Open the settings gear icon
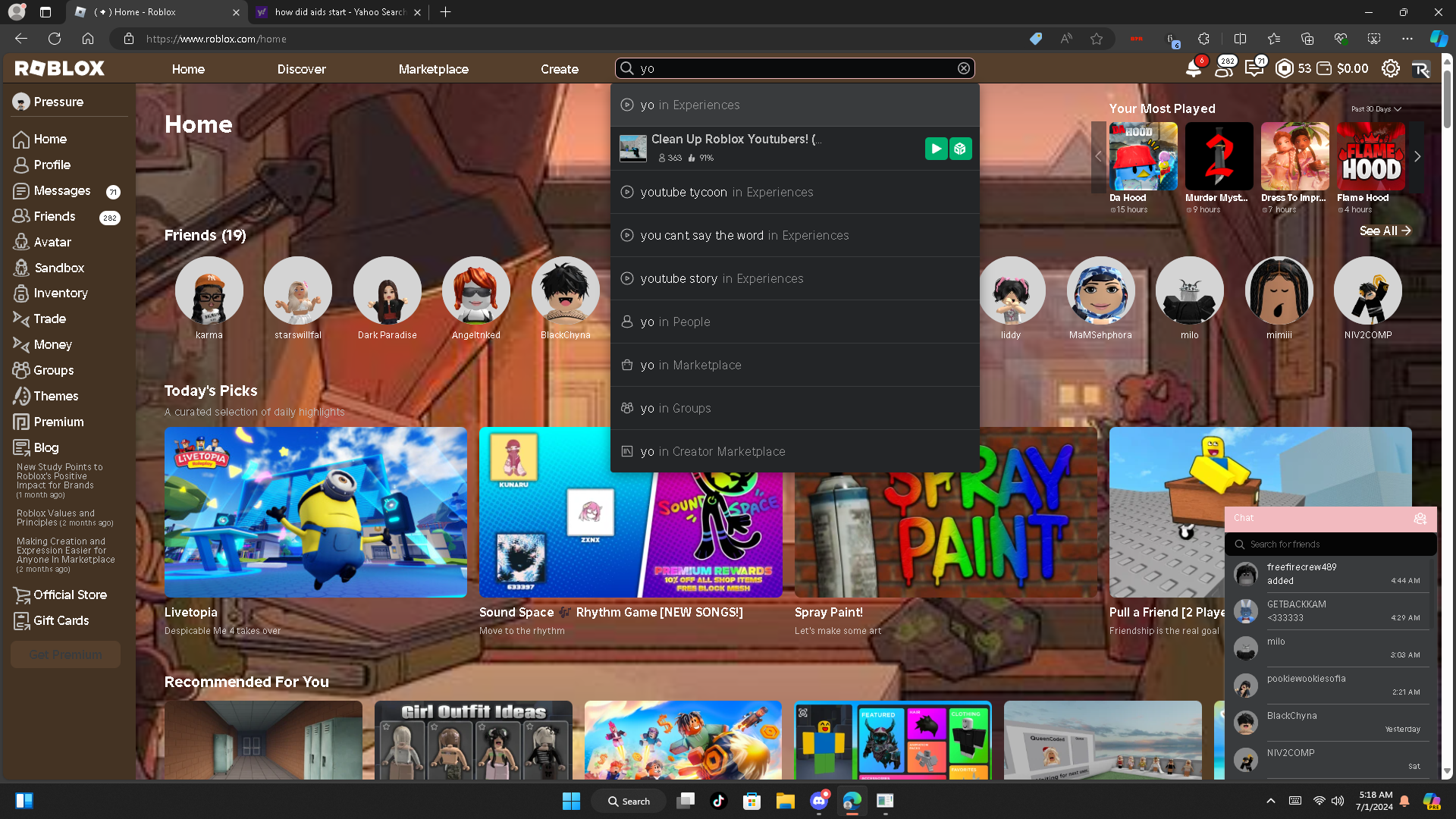The image size is (1456, 819). pyautogui.click(x=1390, y=69)
